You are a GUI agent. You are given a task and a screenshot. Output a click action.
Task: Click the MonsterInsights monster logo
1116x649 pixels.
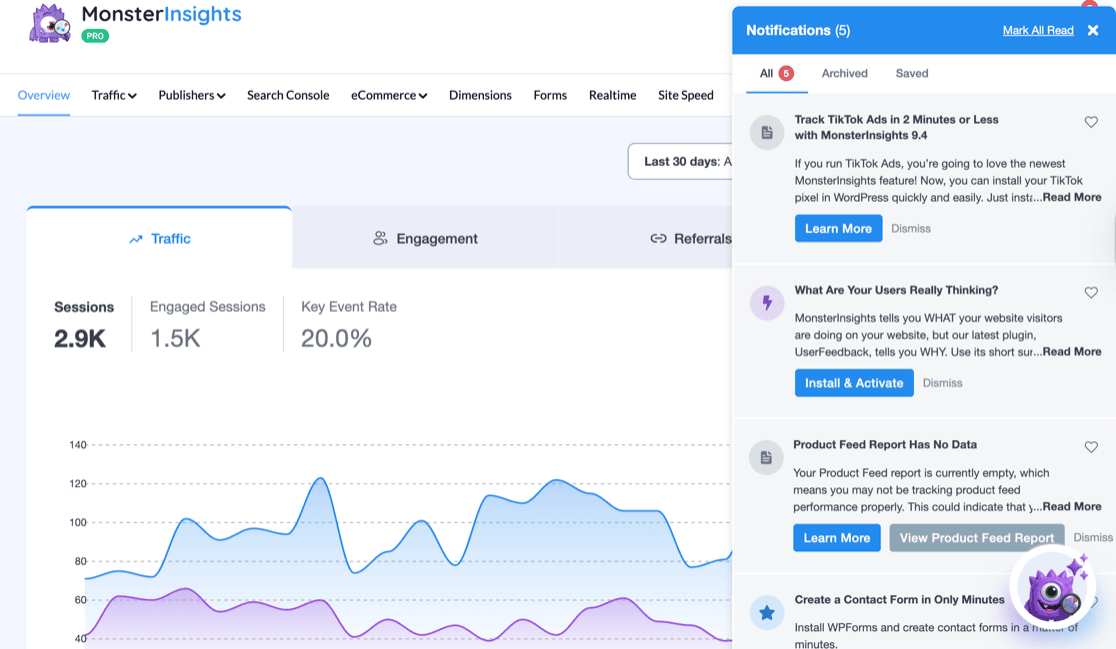point(50,23)
